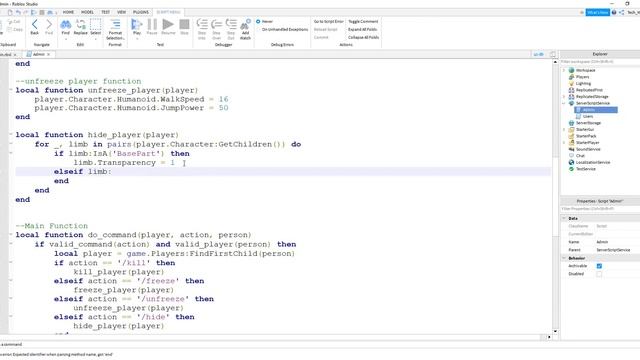Image resolution: width=640 pixels, height=360 pixels.
Task: Click Collapse All Folds
Action: [363, 37]
